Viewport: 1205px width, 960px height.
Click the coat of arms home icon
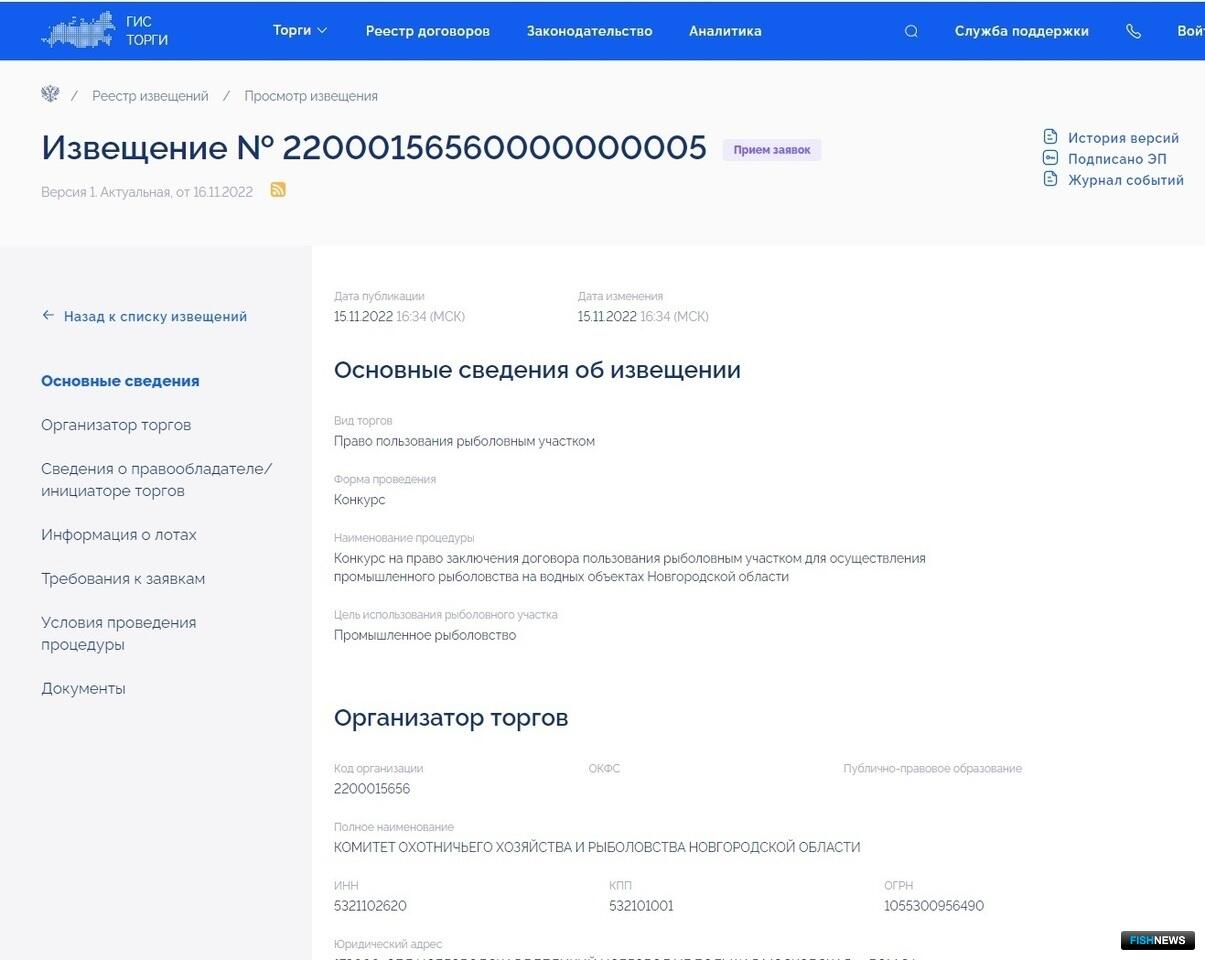point(50,95)
